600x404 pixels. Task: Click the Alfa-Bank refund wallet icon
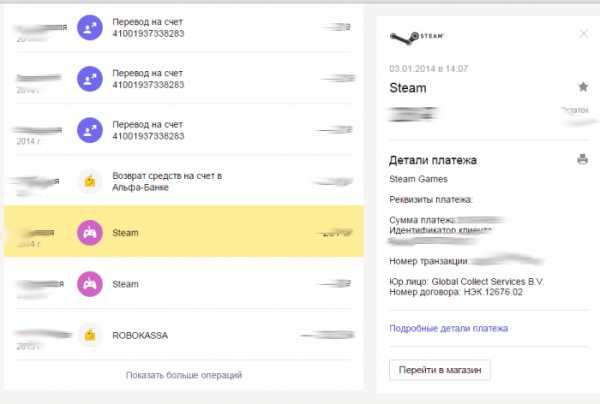click(90, 181)
